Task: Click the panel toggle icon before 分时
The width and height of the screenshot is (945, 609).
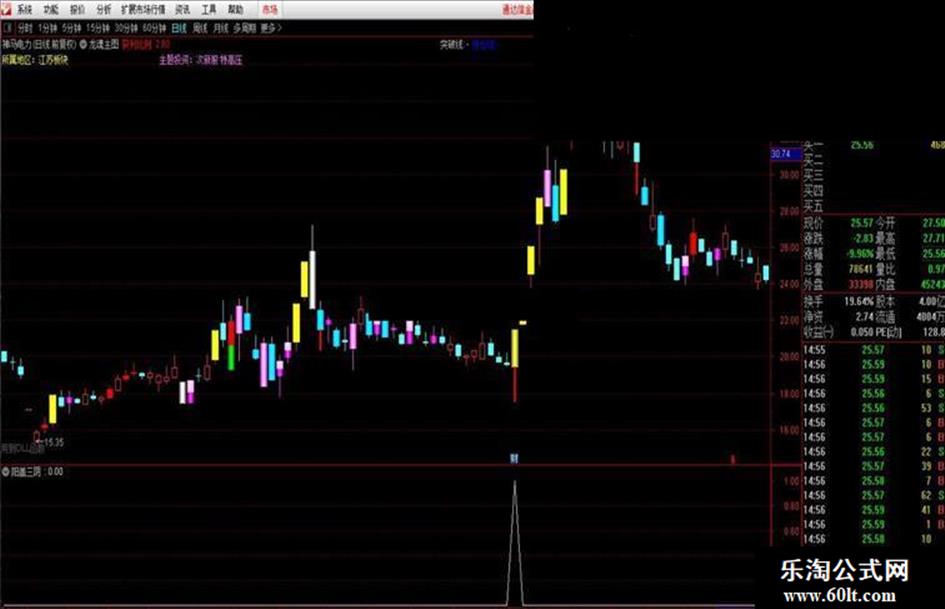Action: 7,28
